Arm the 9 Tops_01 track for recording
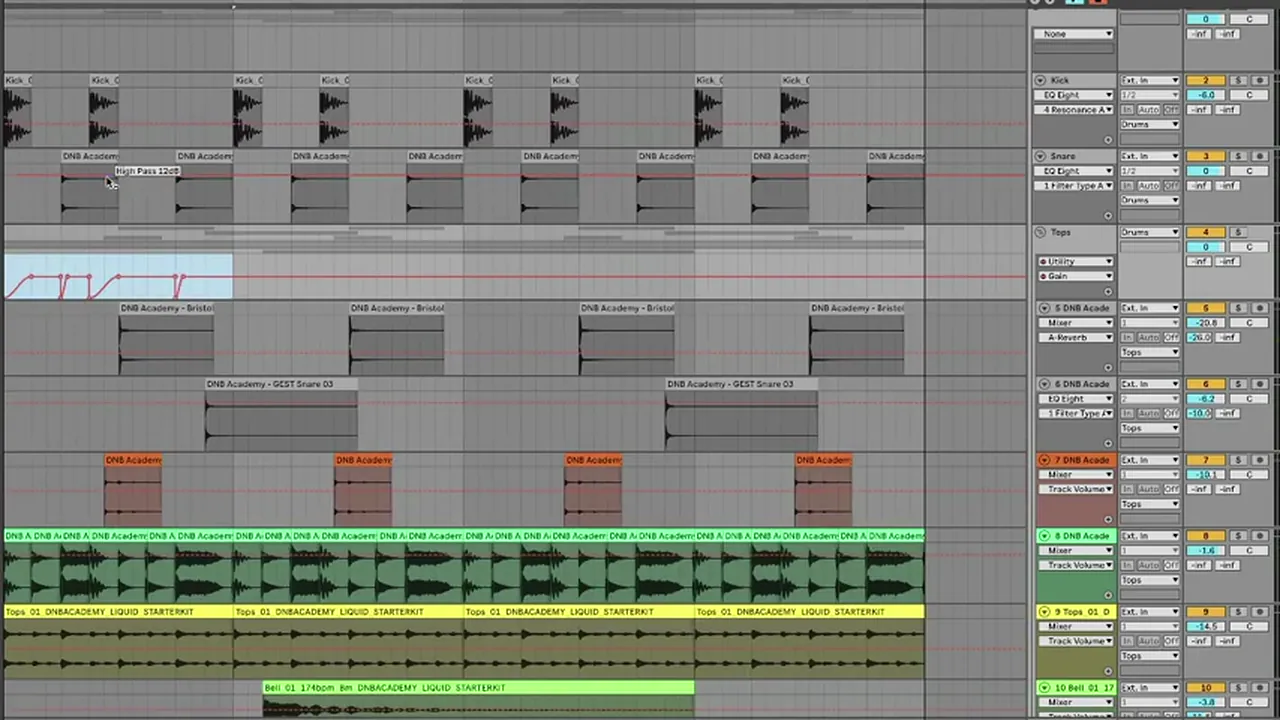This screenshot has width=1280, height=720. coord(1260,612)
